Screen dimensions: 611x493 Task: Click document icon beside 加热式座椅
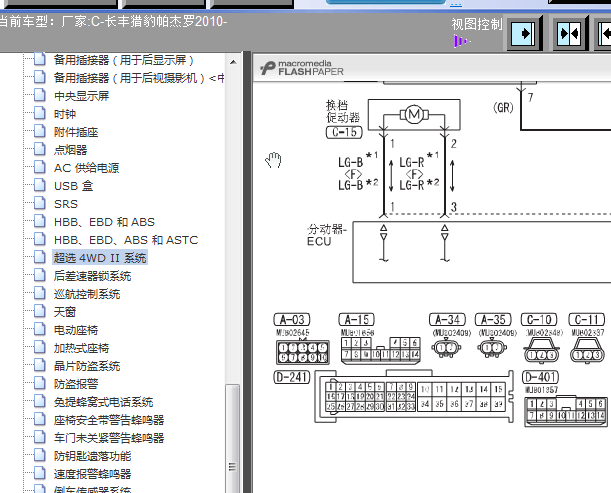[x=40, y=347]
